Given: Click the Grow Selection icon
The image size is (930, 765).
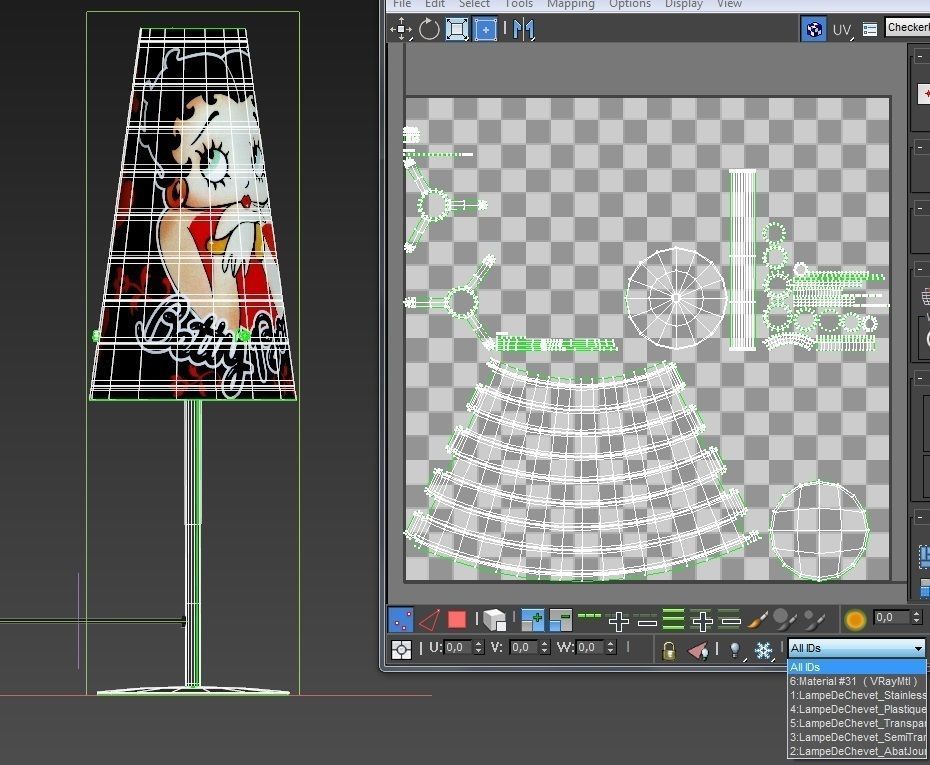Looking at the screenshot, I should pos(532,620).
